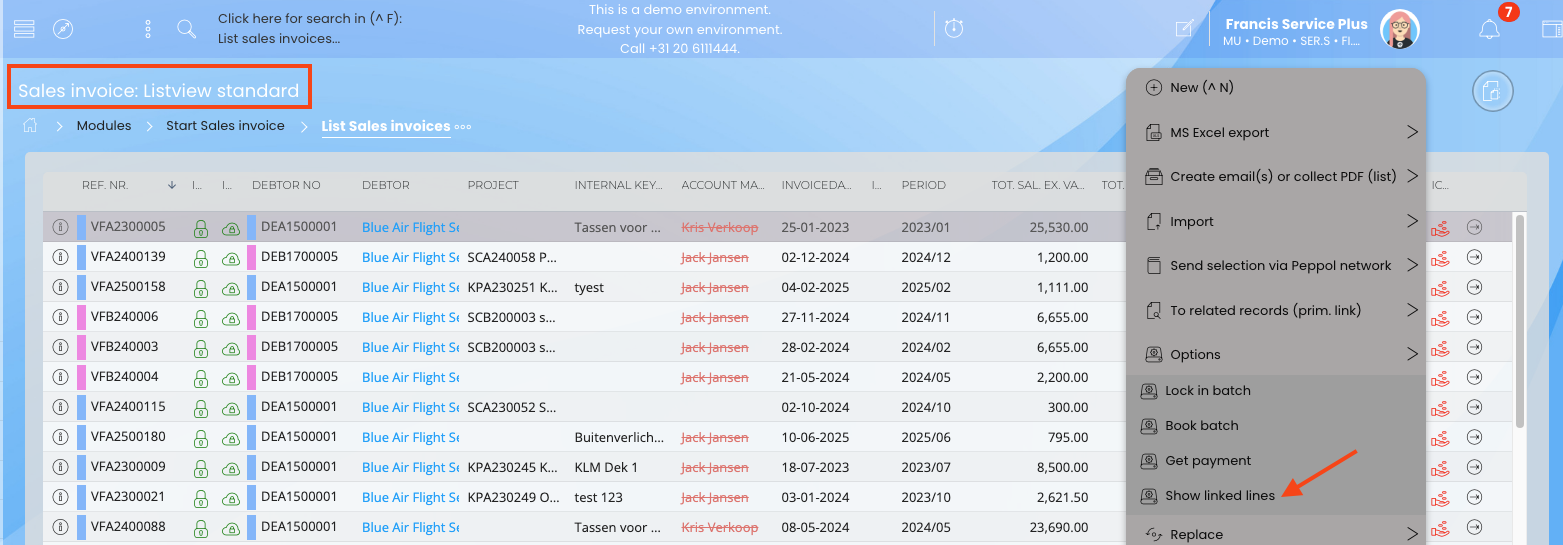The width and height of the screenshot is (1563, 545).
Task: Click the notification bell icon
Action: pyautogui.click(x=1489, y=30)
